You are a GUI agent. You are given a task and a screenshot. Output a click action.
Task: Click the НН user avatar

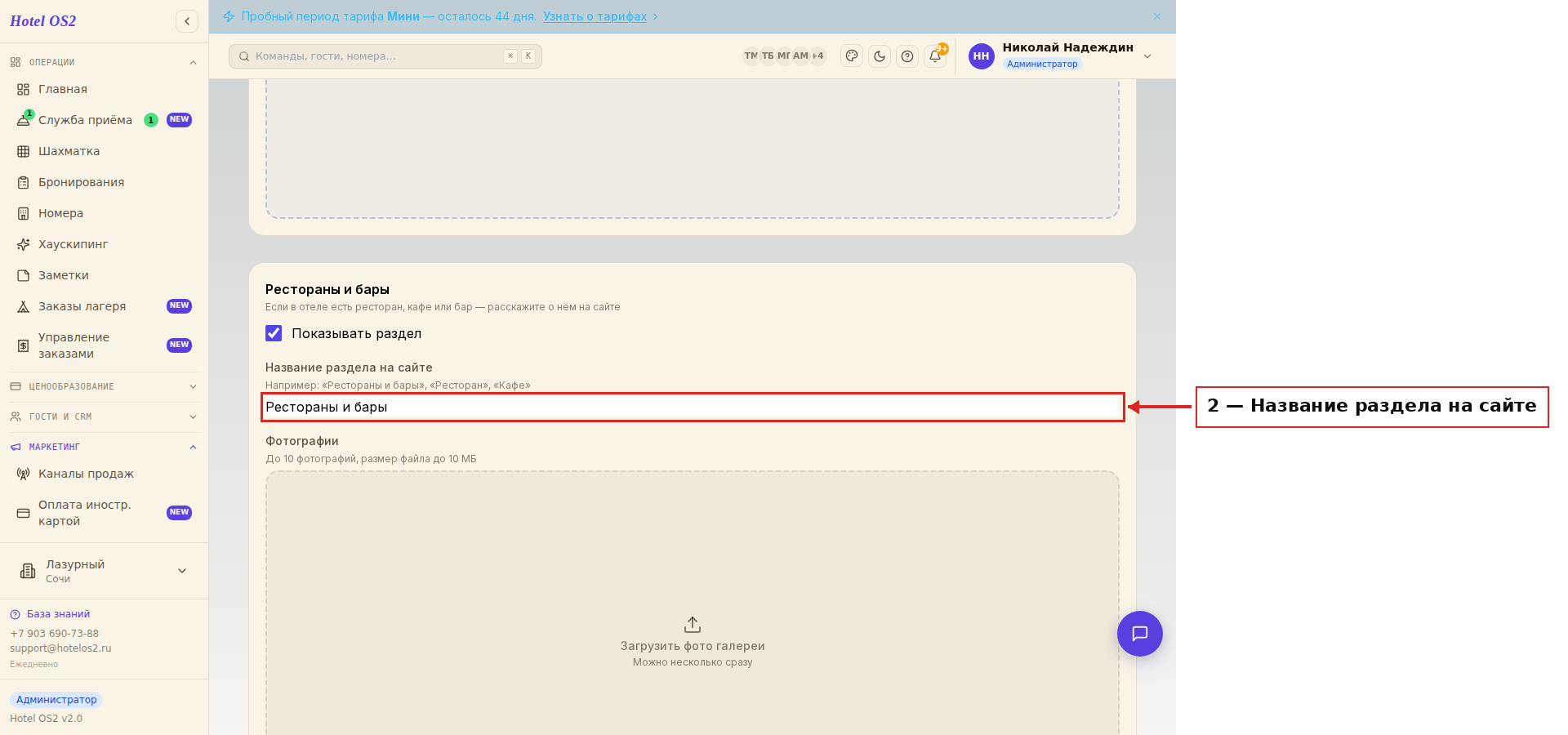coord(982,56)
